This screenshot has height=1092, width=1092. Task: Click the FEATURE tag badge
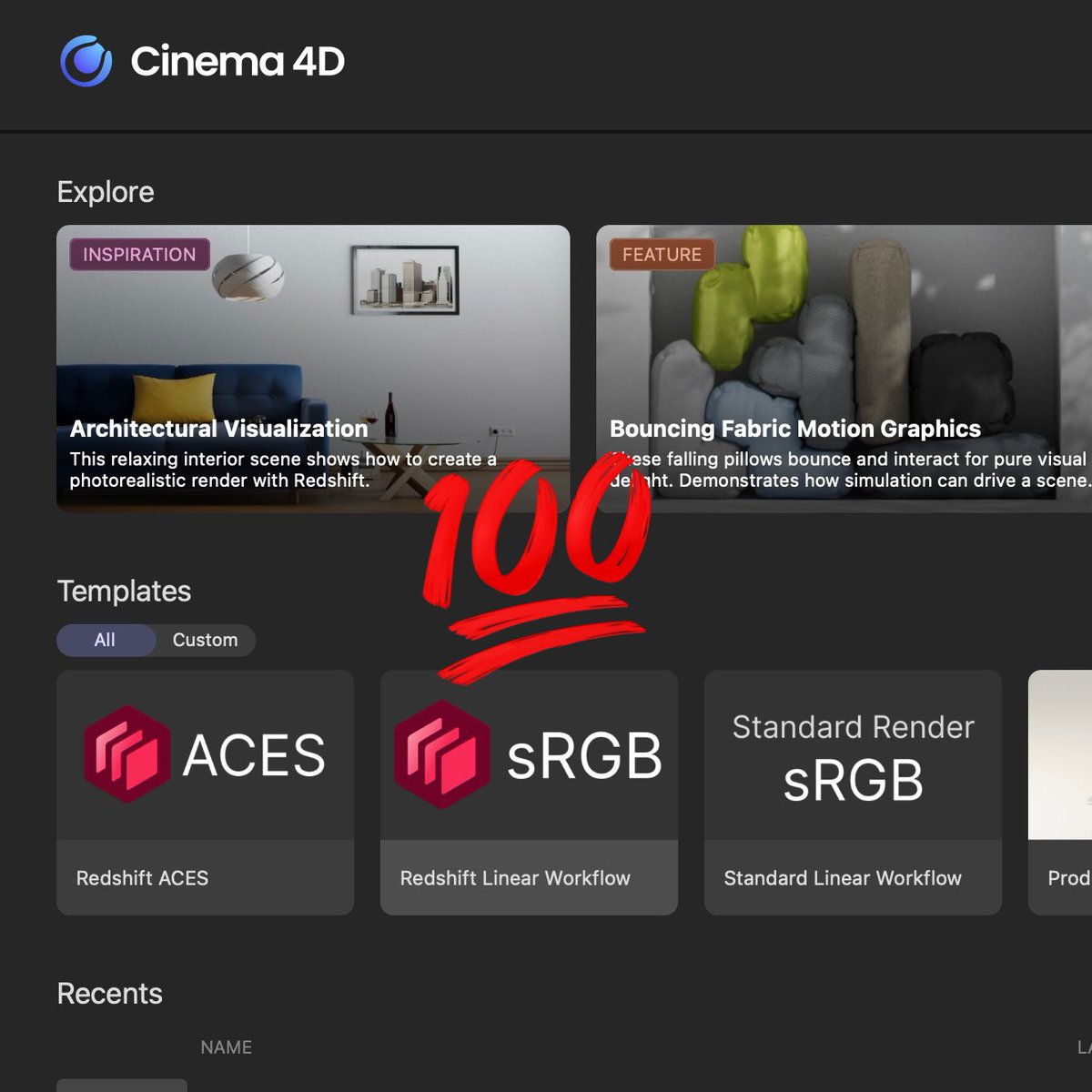pyautogui.click(x=662, y=255)
